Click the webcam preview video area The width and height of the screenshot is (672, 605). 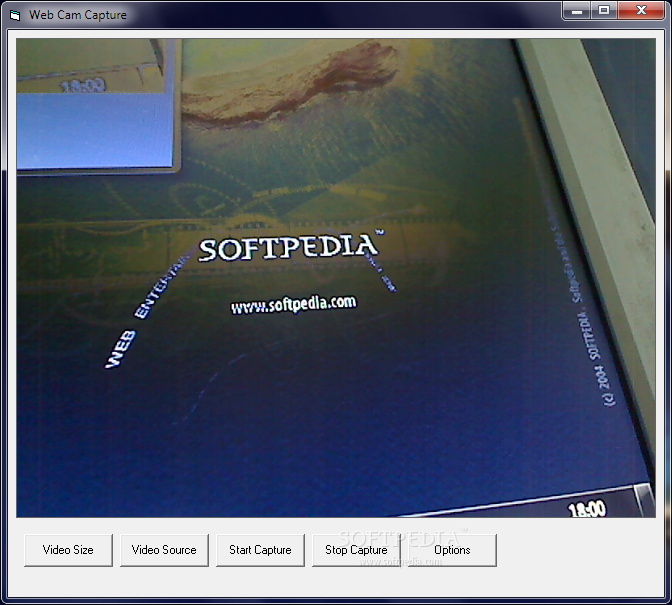click(336, 278)
